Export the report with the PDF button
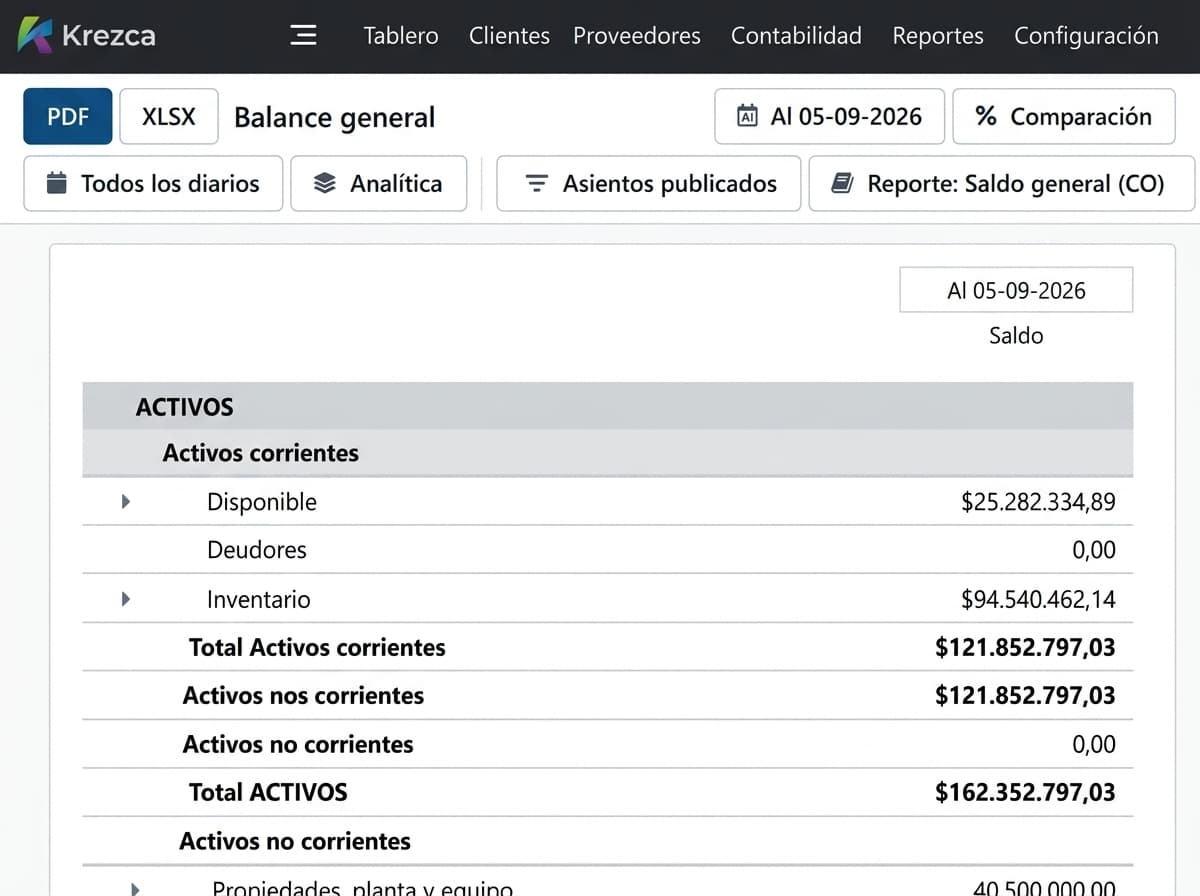This screenshot has height=896, width=1200. (x=68, y=116)
